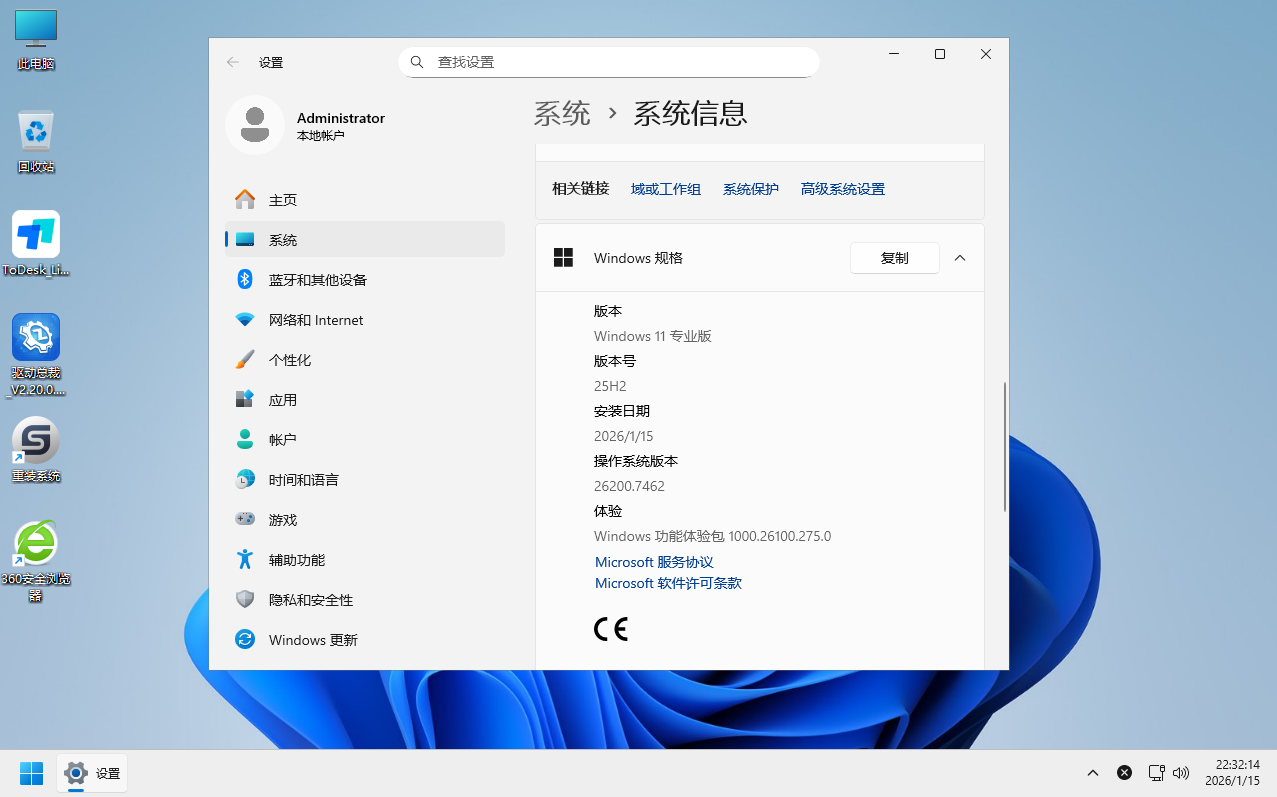Screen dimensions: 1277x797
Task: Open the Accessibility icon in sidebar
Action: point(245,560)
